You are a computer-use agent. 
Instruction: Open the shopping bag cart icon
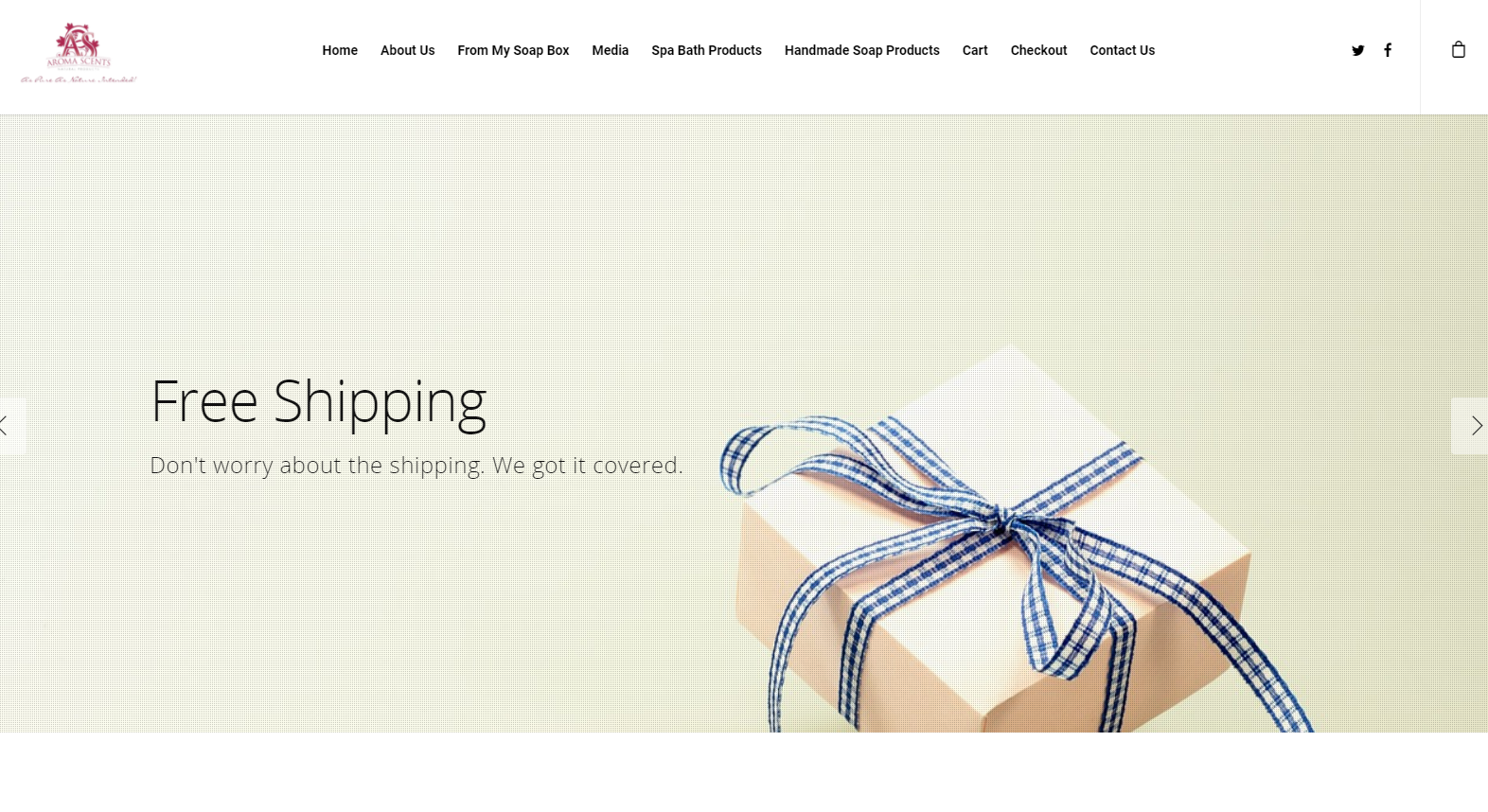[x=1459, y=49]
